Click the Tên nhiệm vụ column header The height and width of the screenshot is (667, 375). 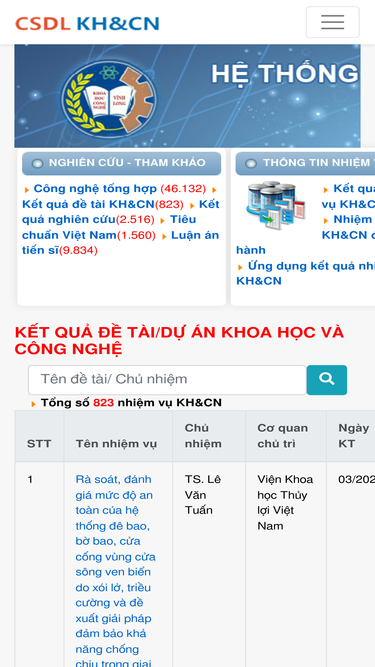tap(116, 444)
